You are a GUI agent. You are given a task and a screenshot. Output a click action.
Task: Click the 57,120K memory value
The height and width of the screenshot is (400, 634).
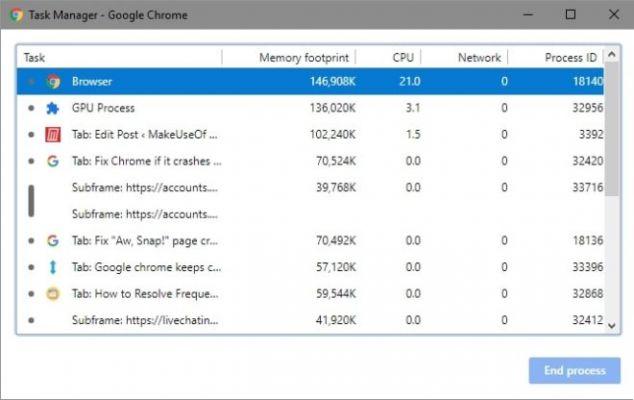tap(336, 267)
